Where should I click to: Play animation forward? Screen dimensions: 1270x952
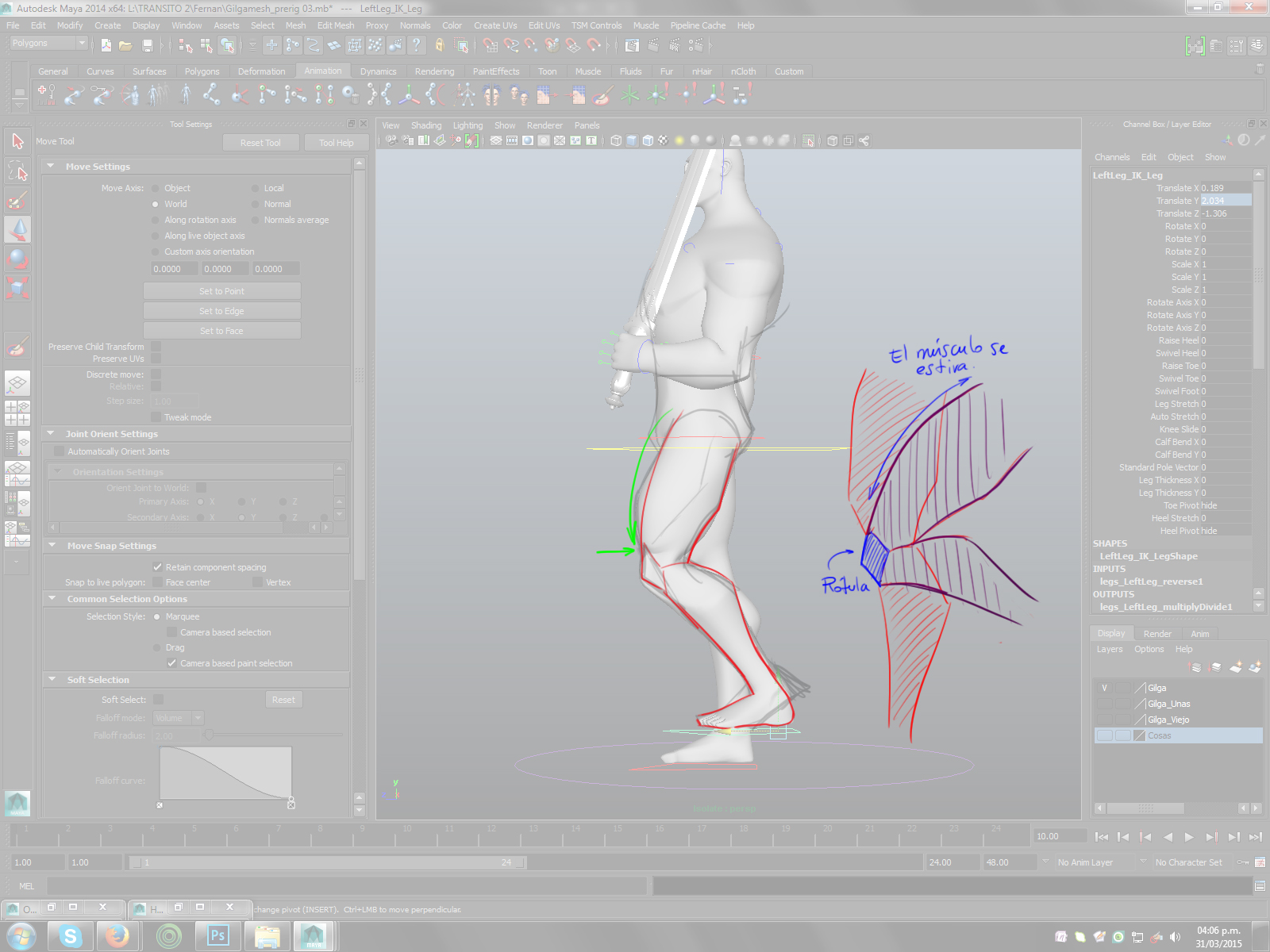click(1188, 837)
